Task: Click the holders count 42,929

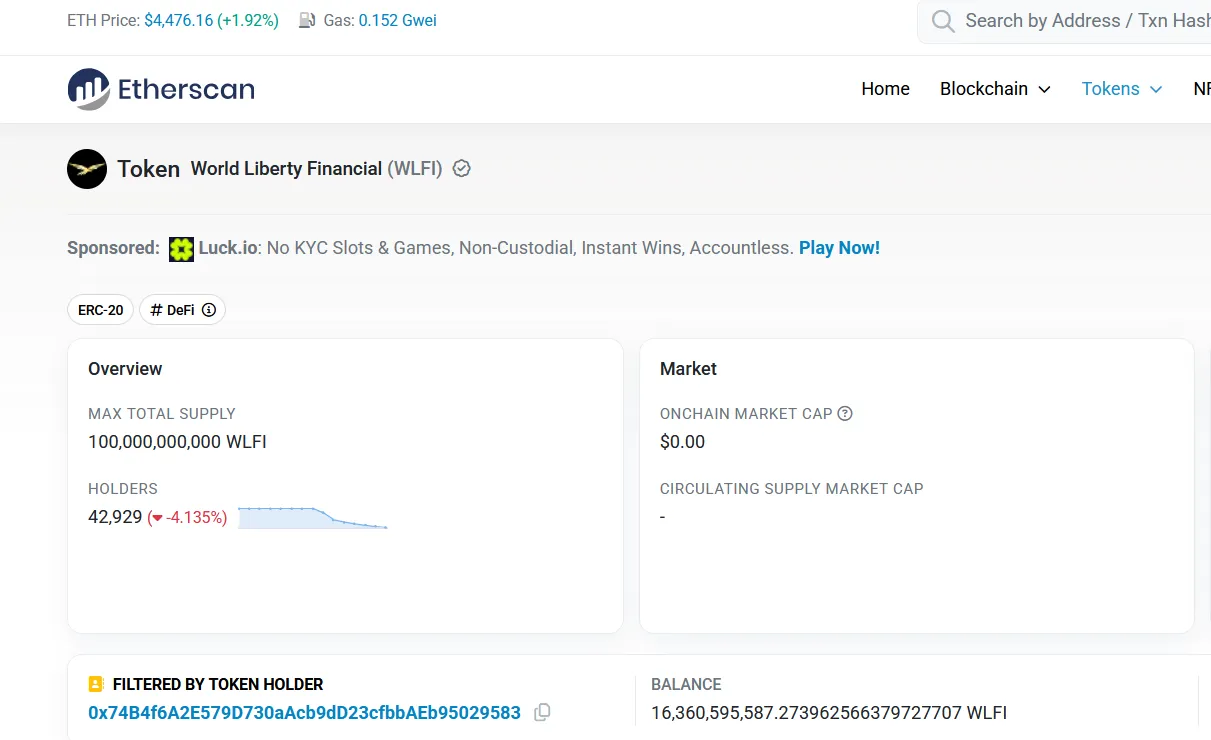Action: 115,517
